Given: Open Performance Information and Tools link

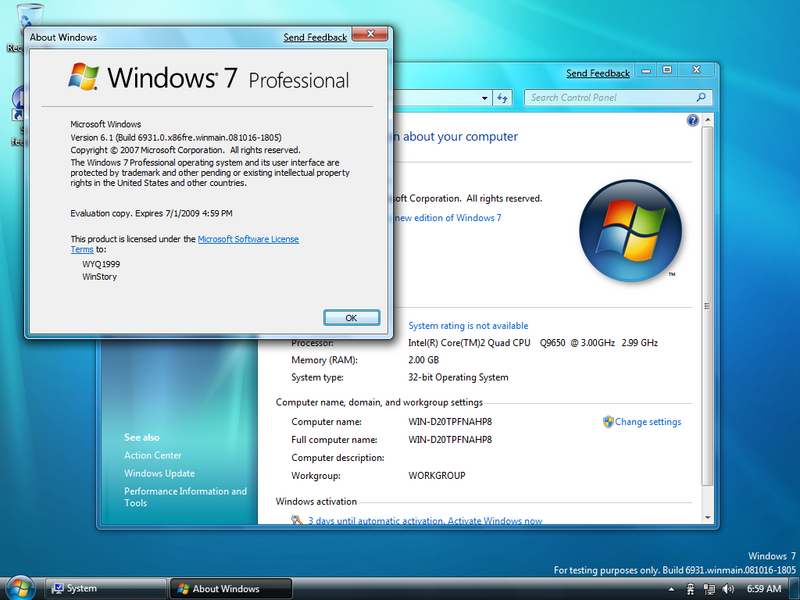Looking at the screenshot, I should pos(185,497).
